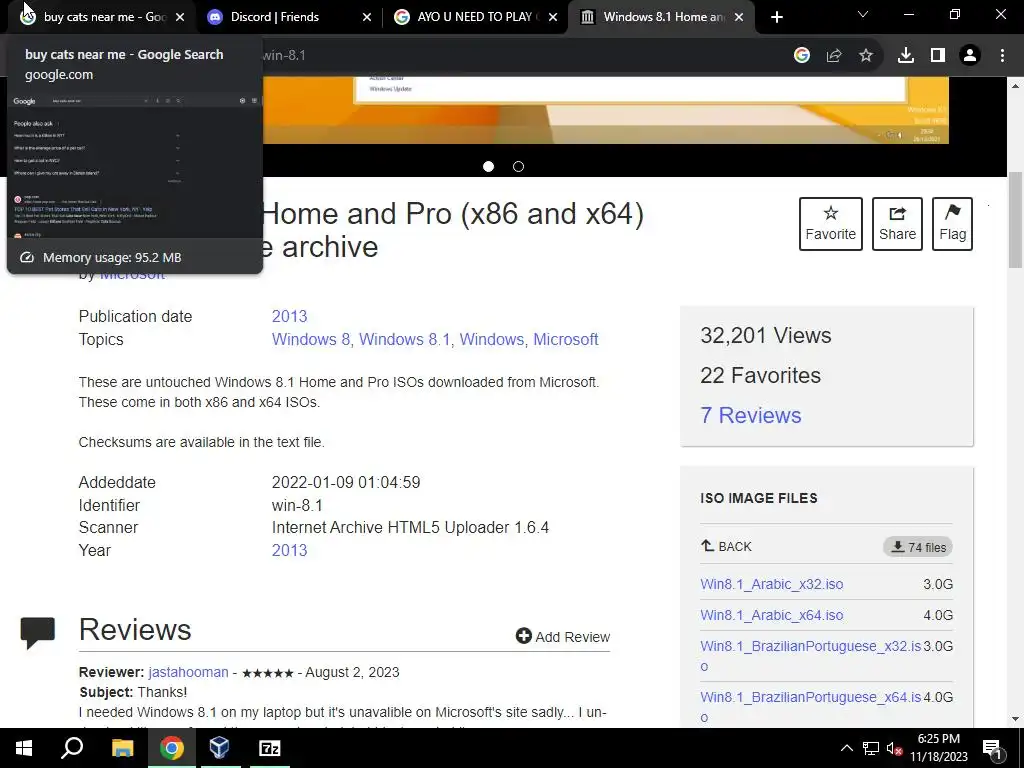Open a new tab with the plus icon
1024x768 pixels.
776,17
